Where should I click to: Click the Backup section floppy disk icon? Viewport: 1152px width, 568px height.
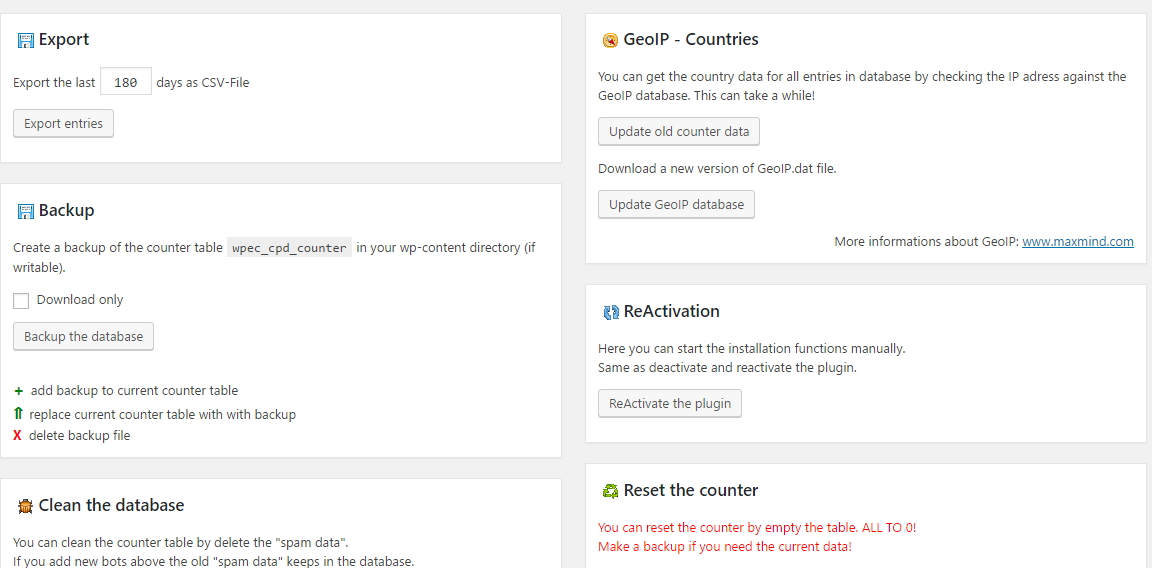(26, 212)
